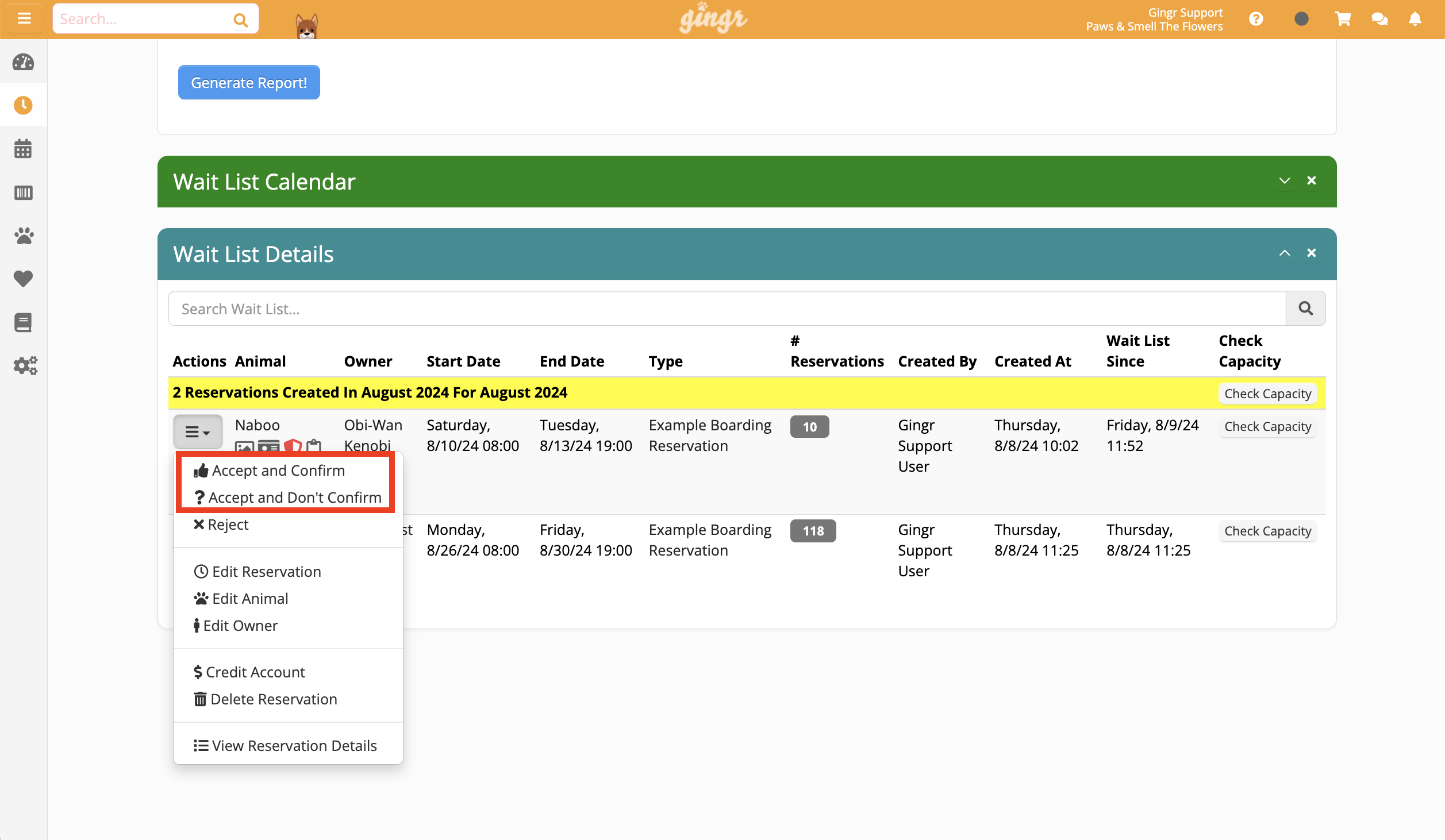Open the barcode sidebar icon
The image size is (1445, 840).
(23, 192)
